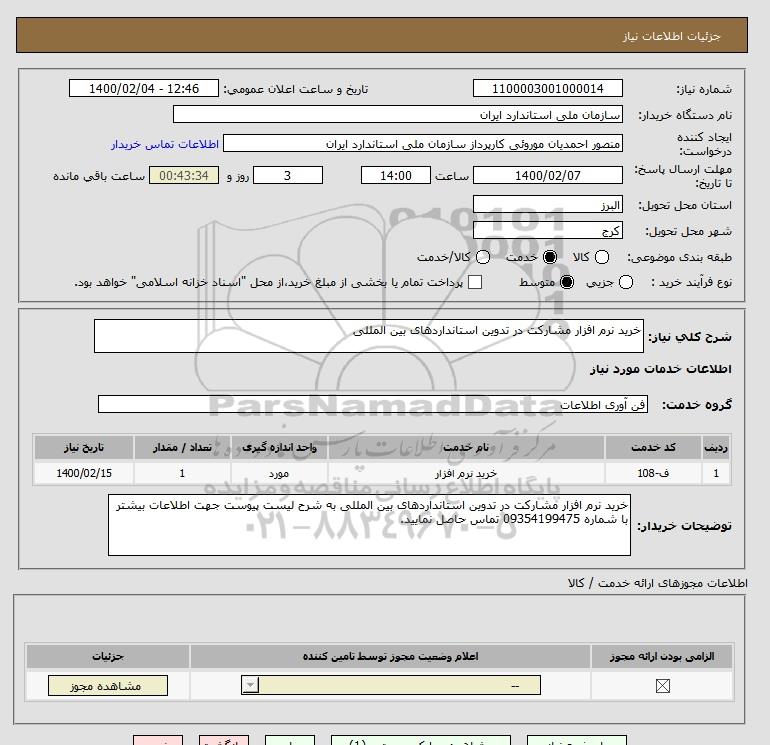Click the توضیحات خریدار text area
This screenshot has height=745, width=770.
tap(369, 525)
